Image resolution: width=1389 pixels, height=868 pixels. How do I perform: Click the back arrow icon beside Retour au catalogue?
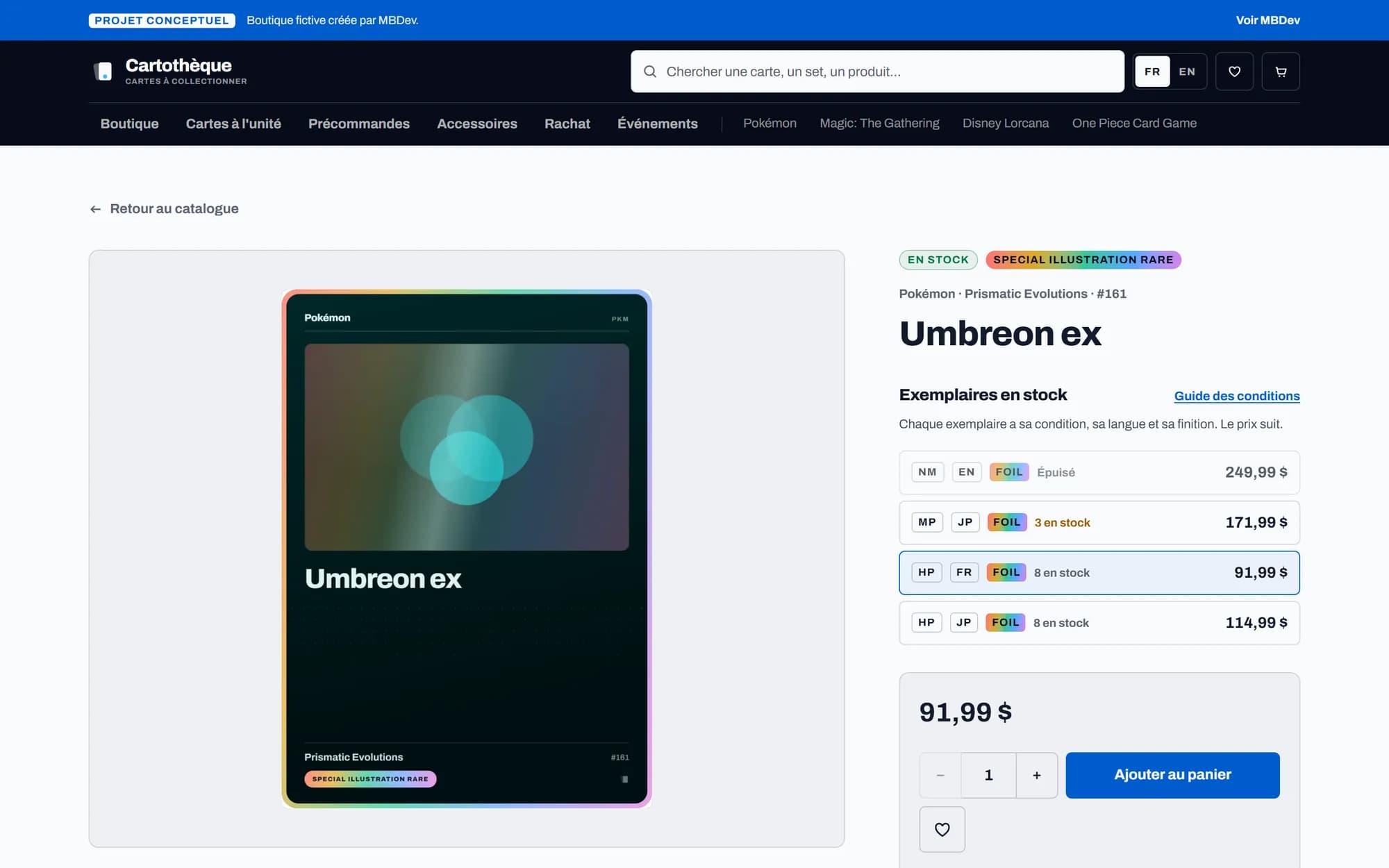(95, 209)
